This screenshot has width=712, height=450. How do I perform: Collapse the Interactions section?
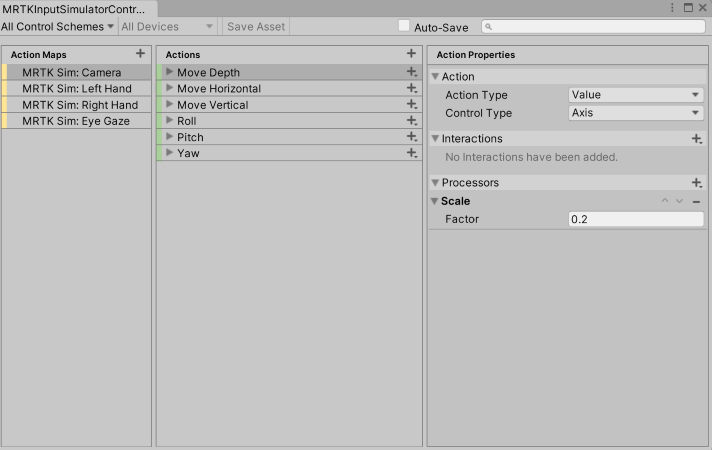(x=435, y=138)
